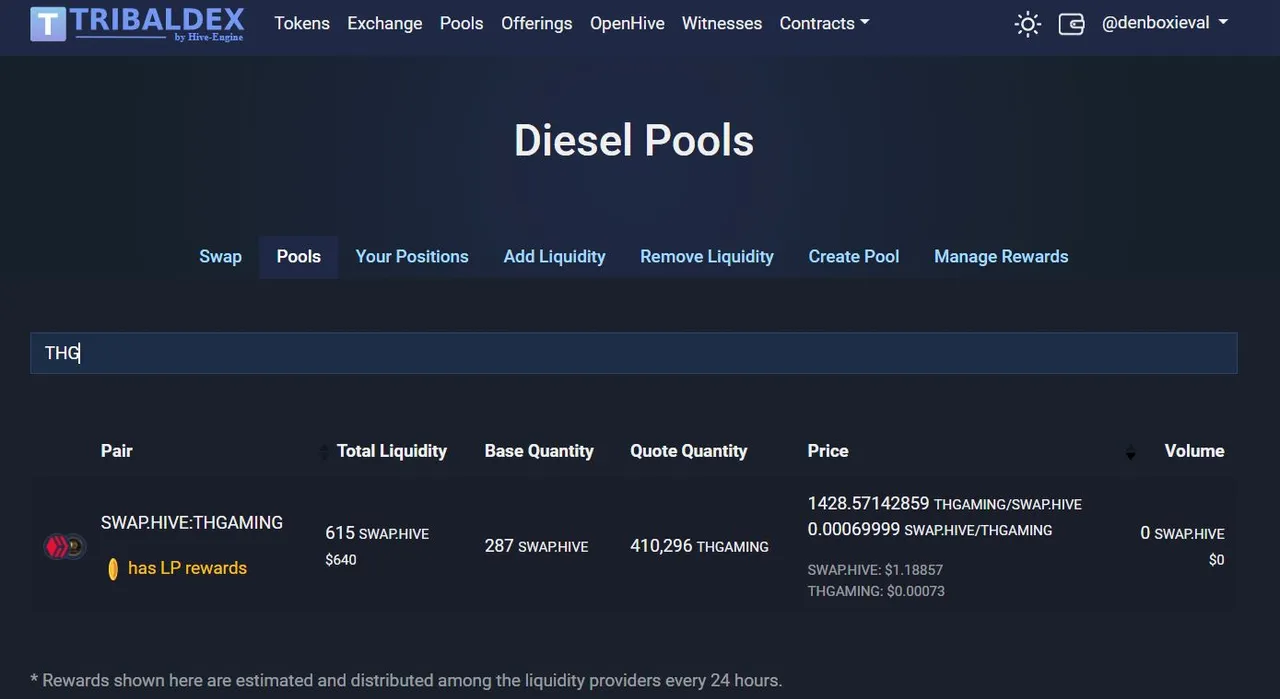Go to Exchange in navigation

(384, 23)
